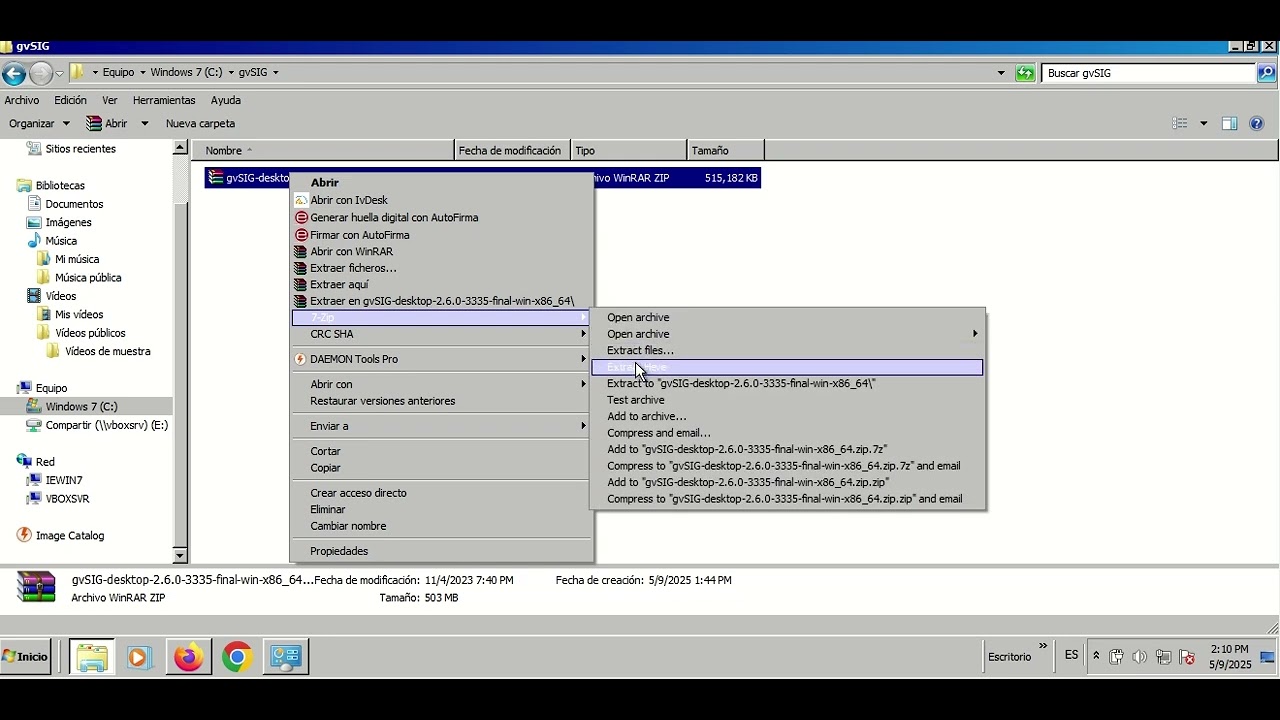Click the Escritorio toolbar label

tap(1009, 657)
